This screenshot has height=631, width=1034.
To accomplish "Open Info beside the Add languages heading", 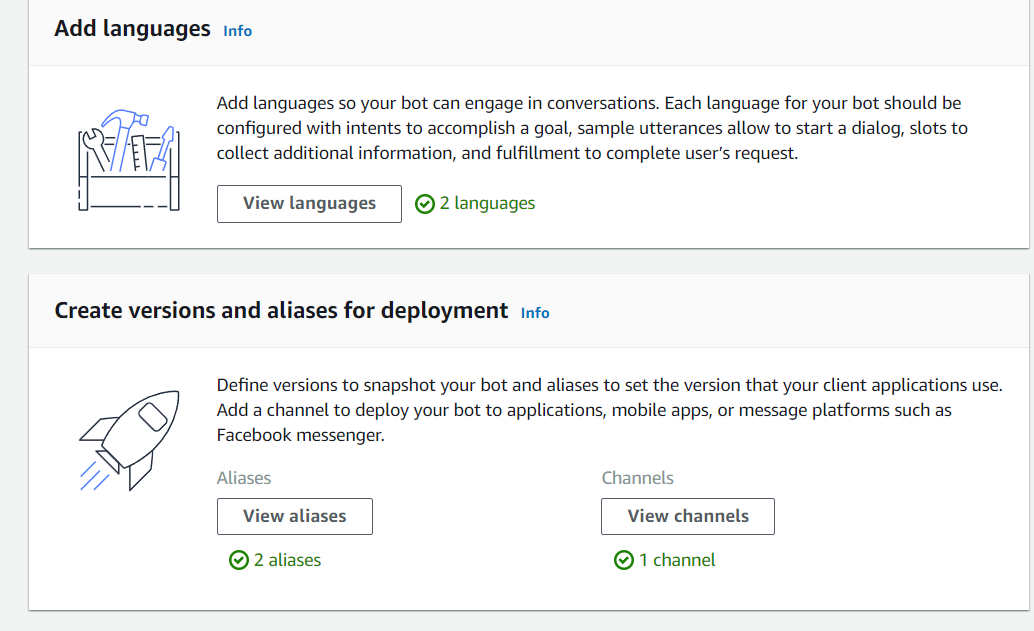I will pos(237,31).
